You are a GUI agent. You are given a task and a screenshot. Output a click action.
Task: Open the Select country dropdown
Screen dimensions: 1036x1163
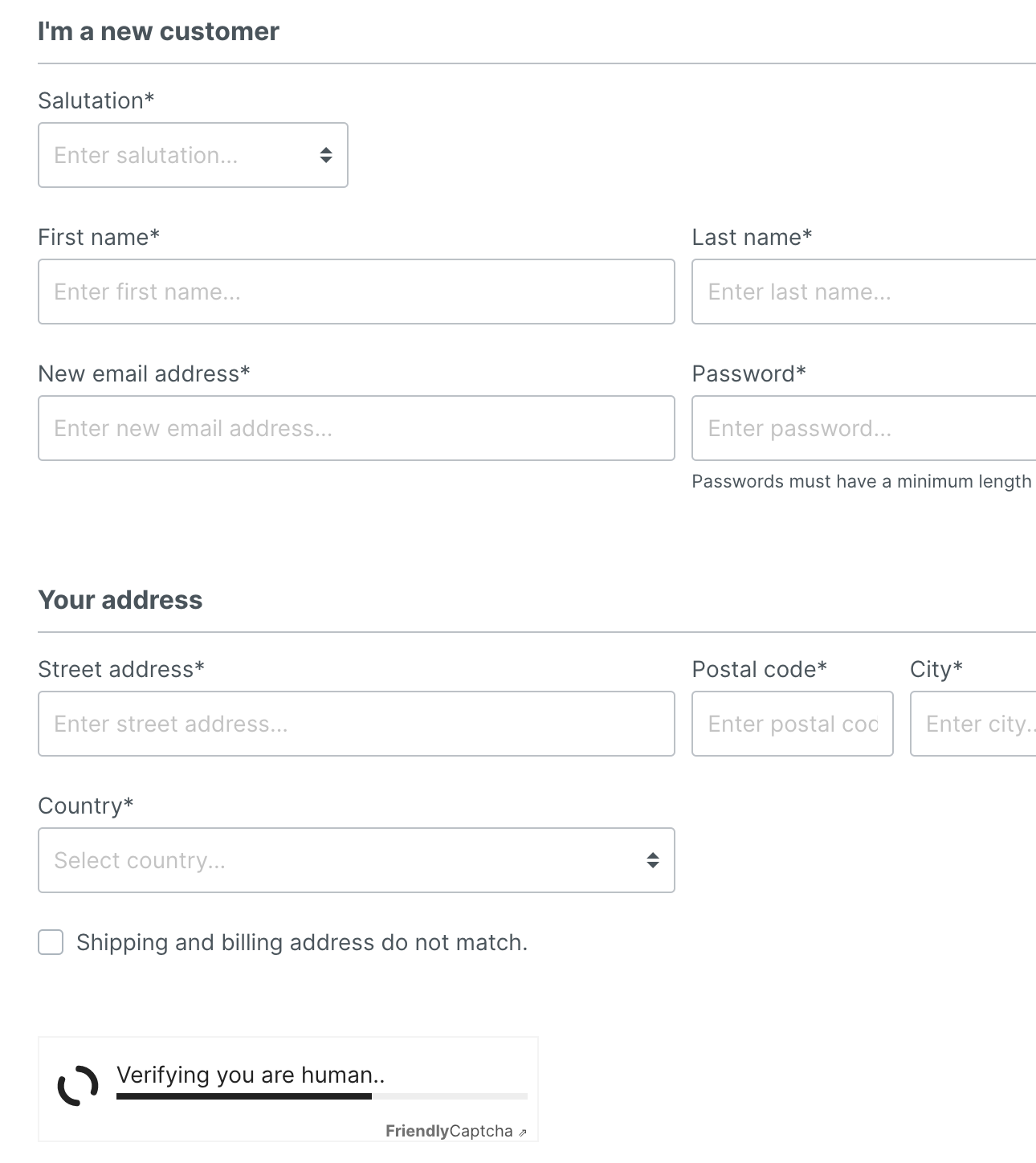tap(356, 860)
